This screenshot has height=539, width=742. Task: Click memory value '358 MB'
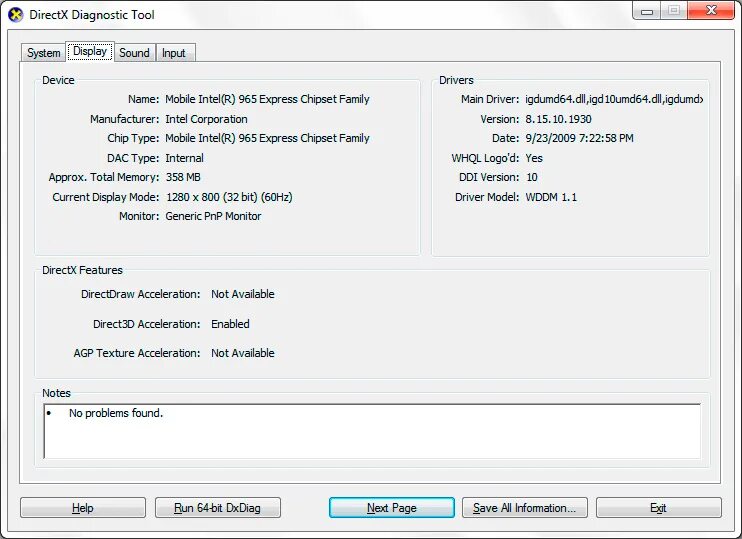coord(183,177)
